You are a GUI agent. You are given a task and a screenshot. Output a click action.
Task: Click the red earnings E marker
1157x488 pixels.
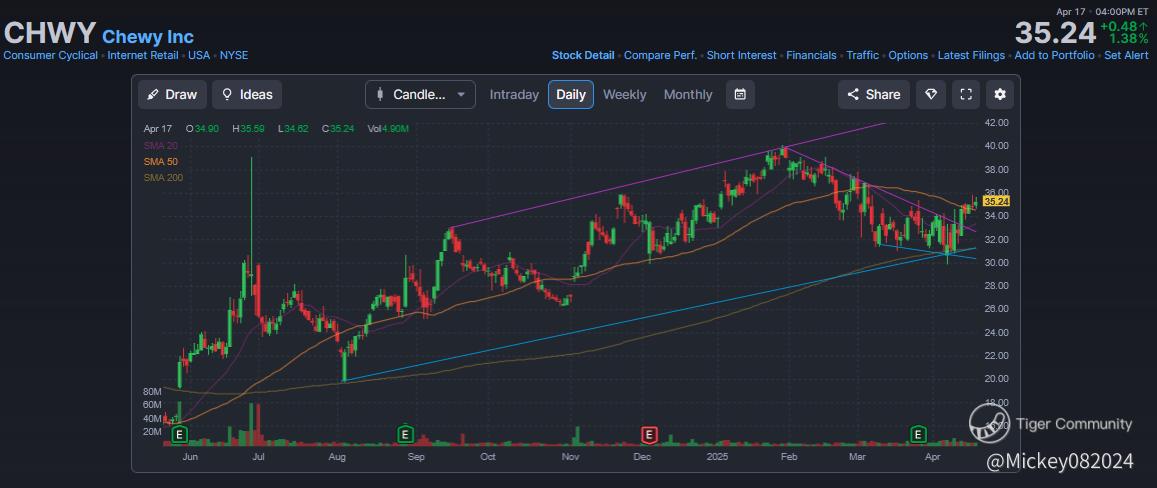(649, 434)
